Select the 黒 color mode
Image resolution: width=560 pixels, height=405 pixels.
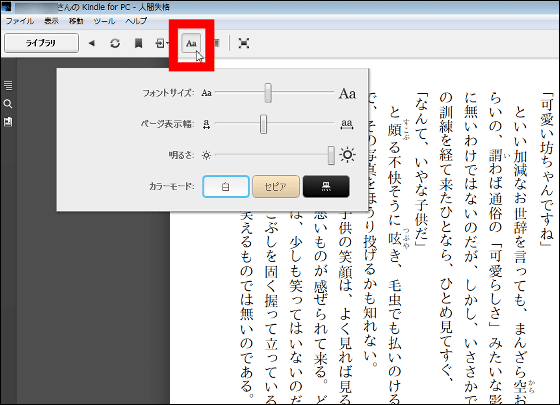(326, 186)
